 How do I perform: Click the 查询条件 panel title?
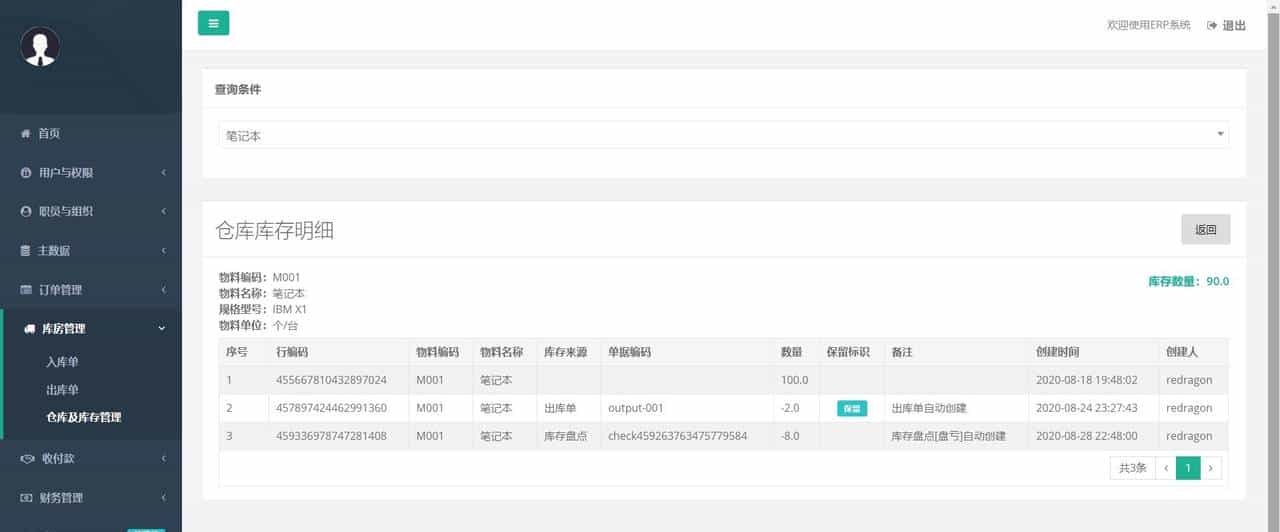pyautogui.click(x=238, y=89)
